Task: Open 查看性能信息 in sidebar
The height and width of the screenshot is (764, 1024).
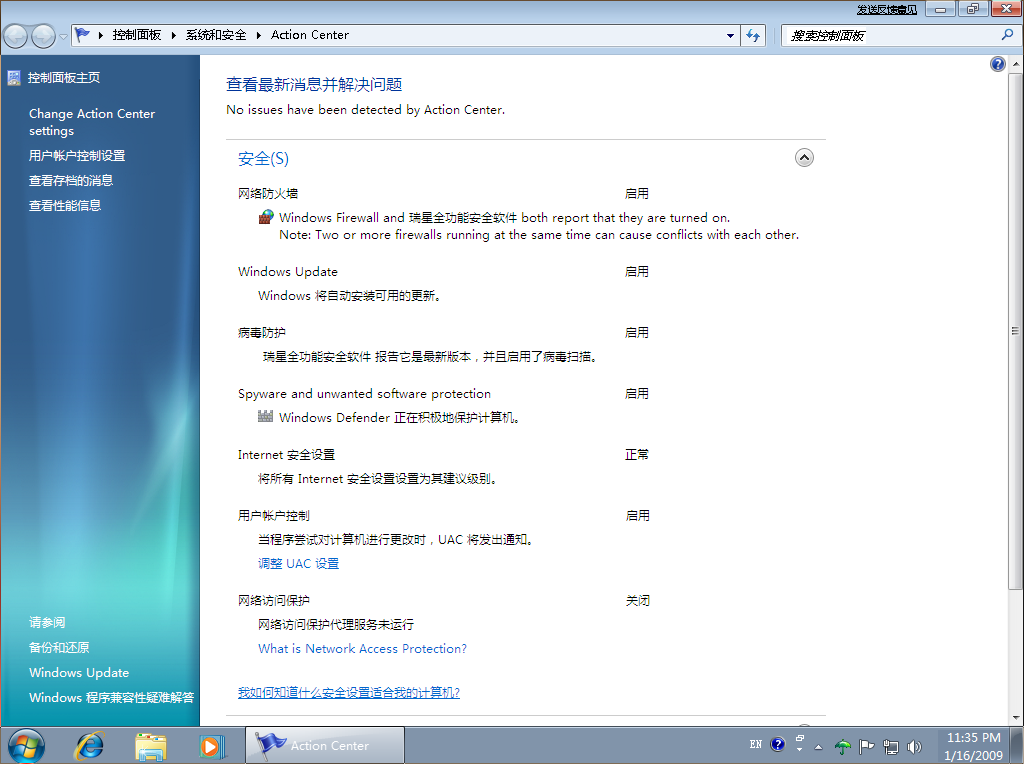Action: click(x=65, y=205)
